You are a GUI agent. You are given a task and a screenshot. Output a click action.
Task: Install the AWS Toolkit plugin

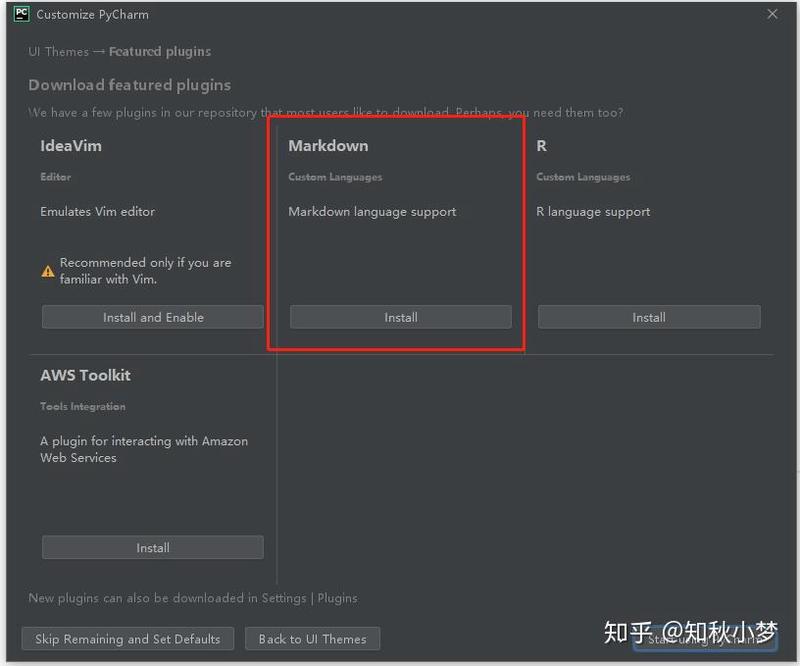[152, 548]
